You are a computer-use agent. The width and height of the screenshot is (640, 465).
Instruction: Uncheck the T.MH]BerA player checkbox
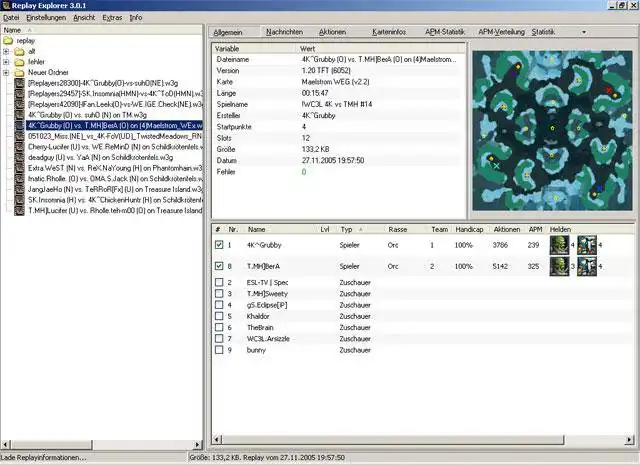tap(219, 266)
